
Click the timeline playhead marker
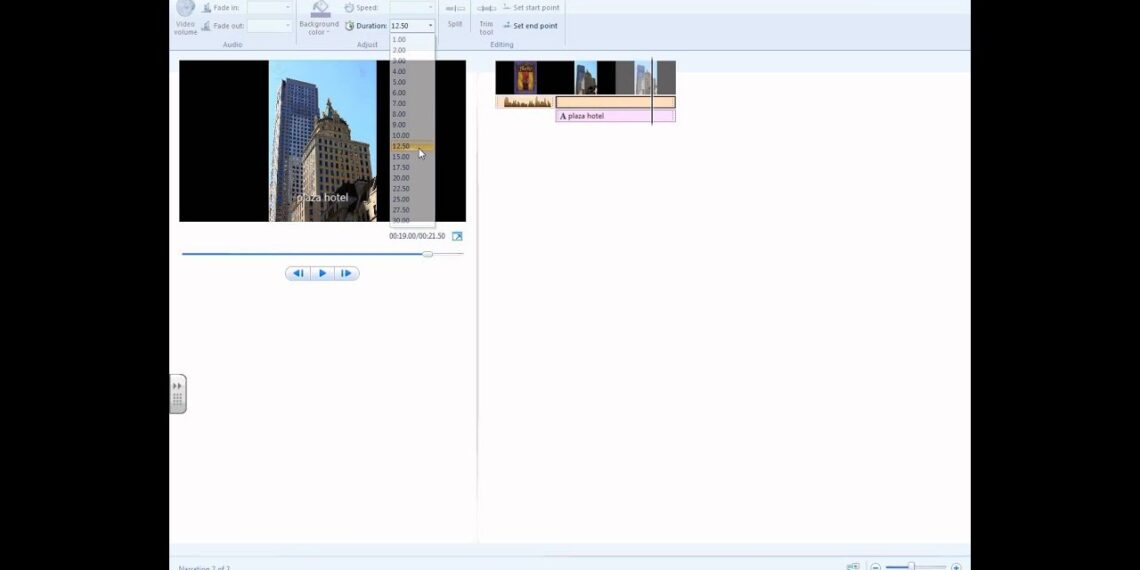tap(652, 91)
